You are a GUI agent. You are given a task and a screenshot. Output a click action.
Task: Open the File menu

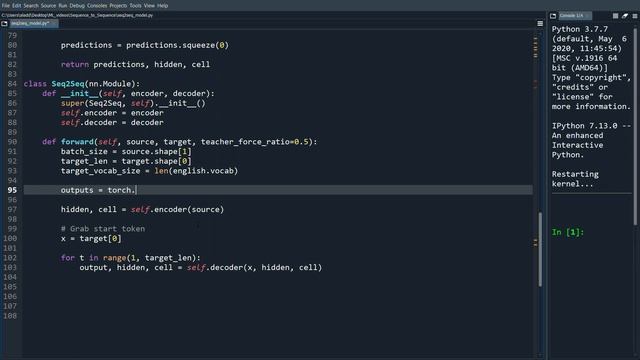[5, 6]
